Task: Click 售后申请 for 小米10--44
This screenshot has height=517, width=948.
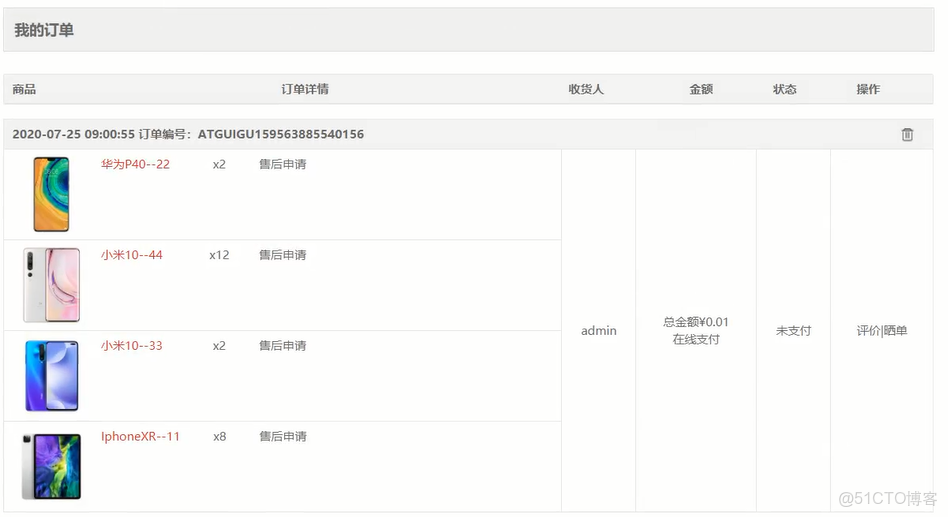Action: pos(282,255)
